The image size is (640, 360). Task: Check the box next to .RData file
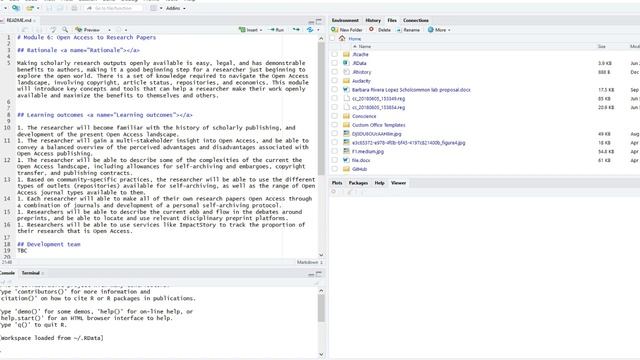tap(335, 63)
